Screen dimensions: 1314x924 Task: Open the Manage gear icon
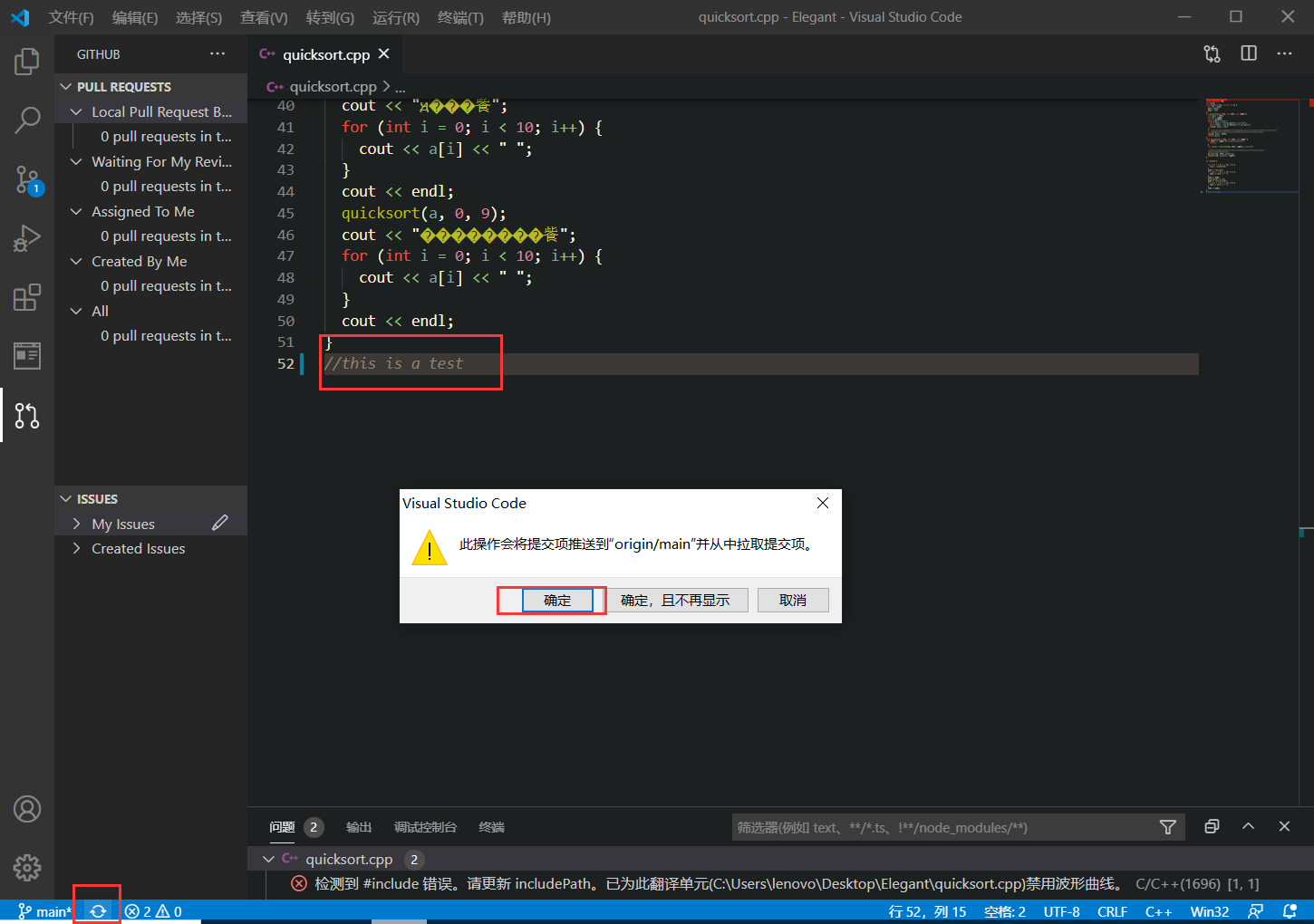(27, 868)
